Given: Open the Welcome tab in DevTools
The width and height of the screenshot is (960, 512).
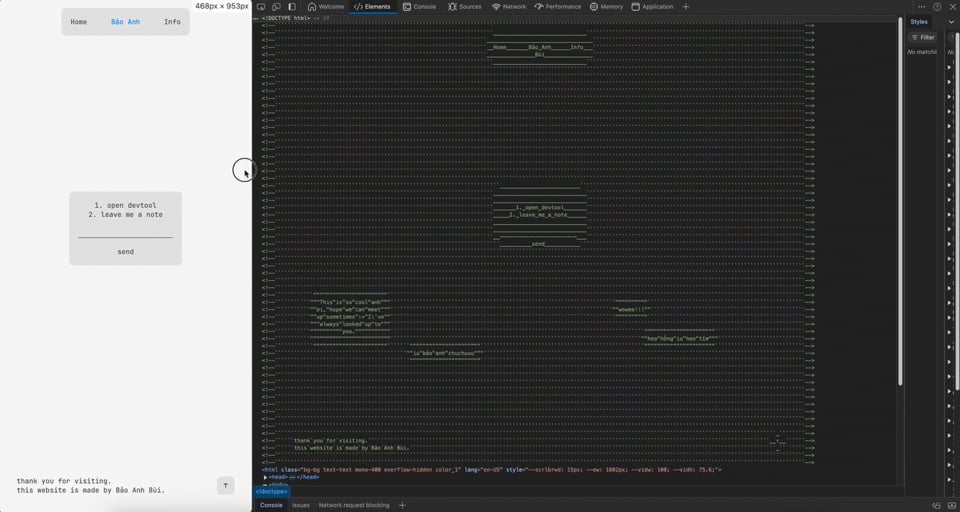Looking at the screenshot, I should 326,7.
